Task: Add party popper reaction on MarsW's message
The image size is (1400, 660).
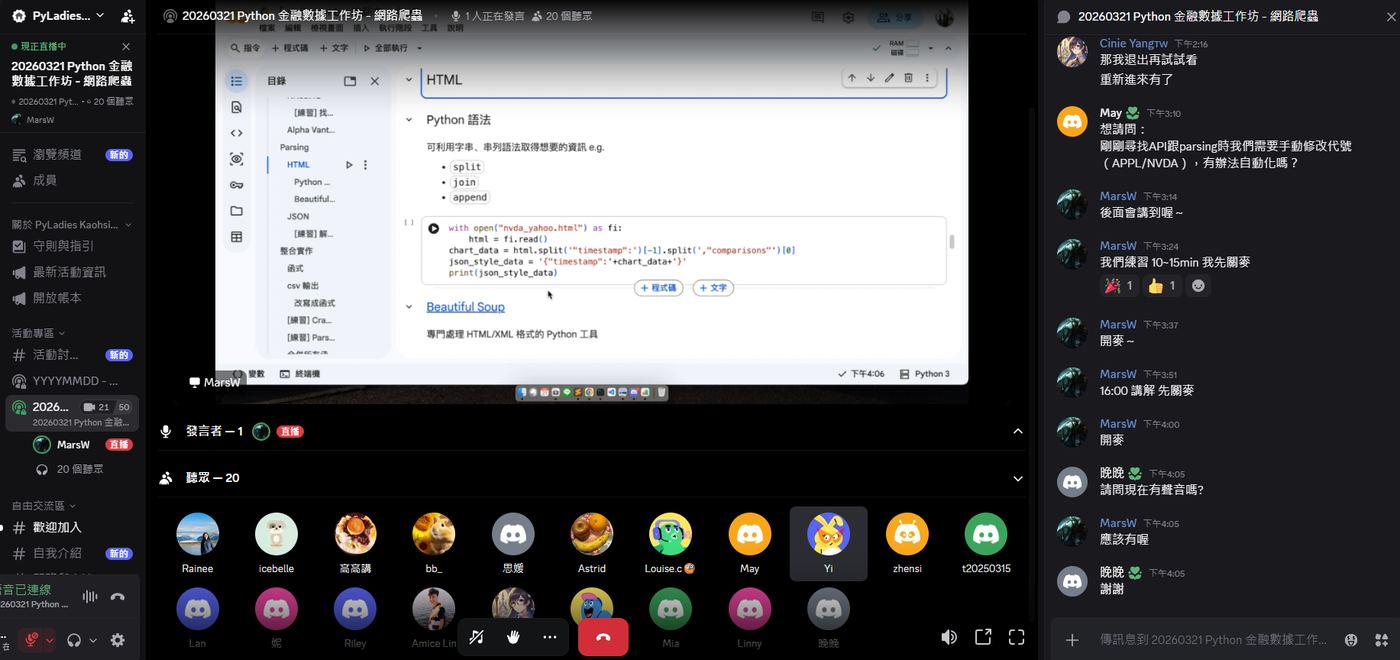Action: [1118, 286]
